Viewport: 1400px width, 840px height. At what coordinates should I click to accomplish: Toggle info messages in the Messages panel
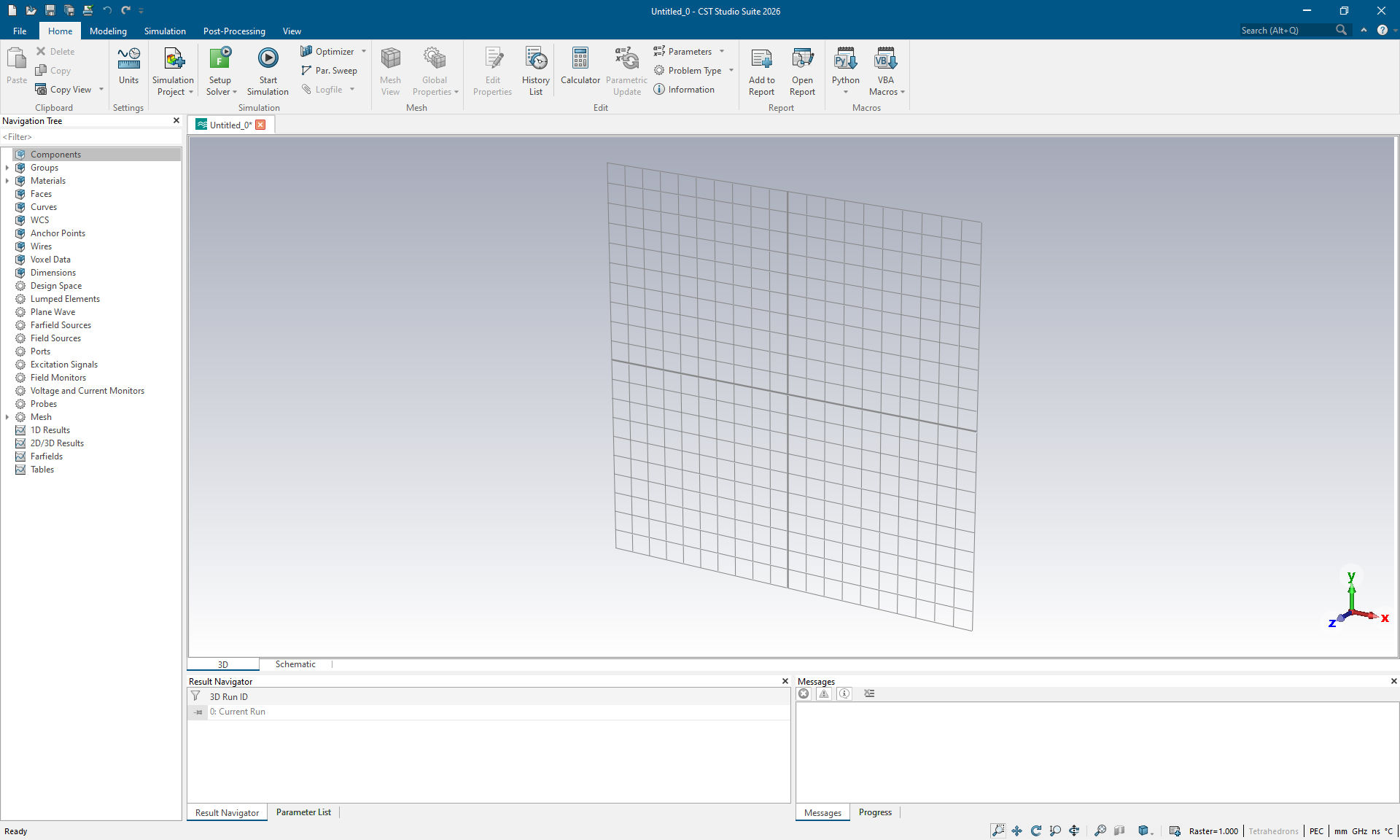pos(844,693)
